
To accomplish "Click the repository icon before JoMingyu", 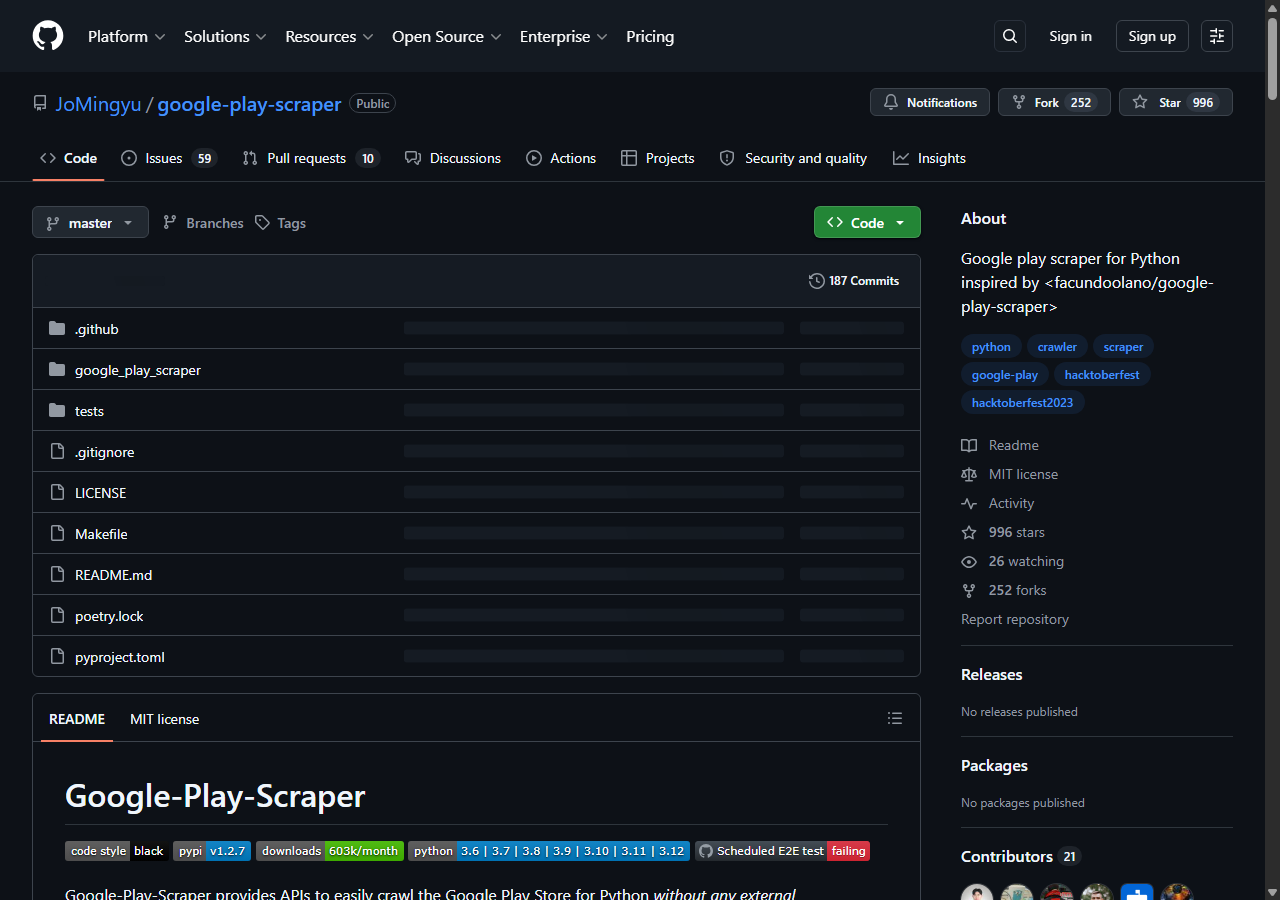I will coord(40,103).
